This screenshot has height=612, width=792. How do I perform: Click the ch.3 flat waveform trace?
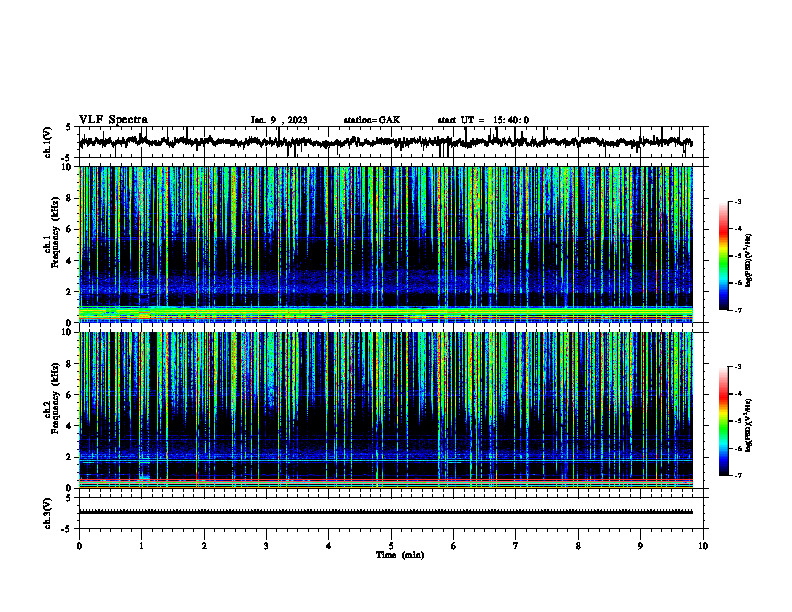[x=385, y=512]
